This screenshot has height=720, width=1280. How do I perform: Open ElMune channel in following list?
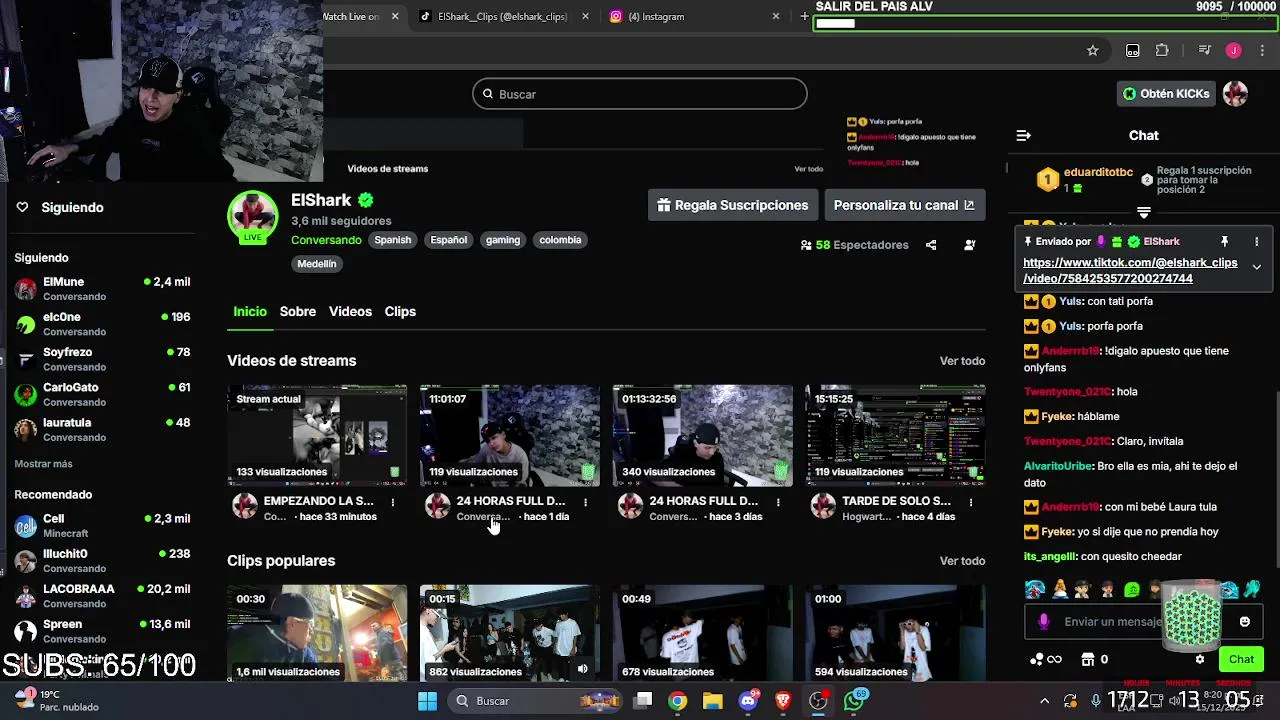(102, 289)
